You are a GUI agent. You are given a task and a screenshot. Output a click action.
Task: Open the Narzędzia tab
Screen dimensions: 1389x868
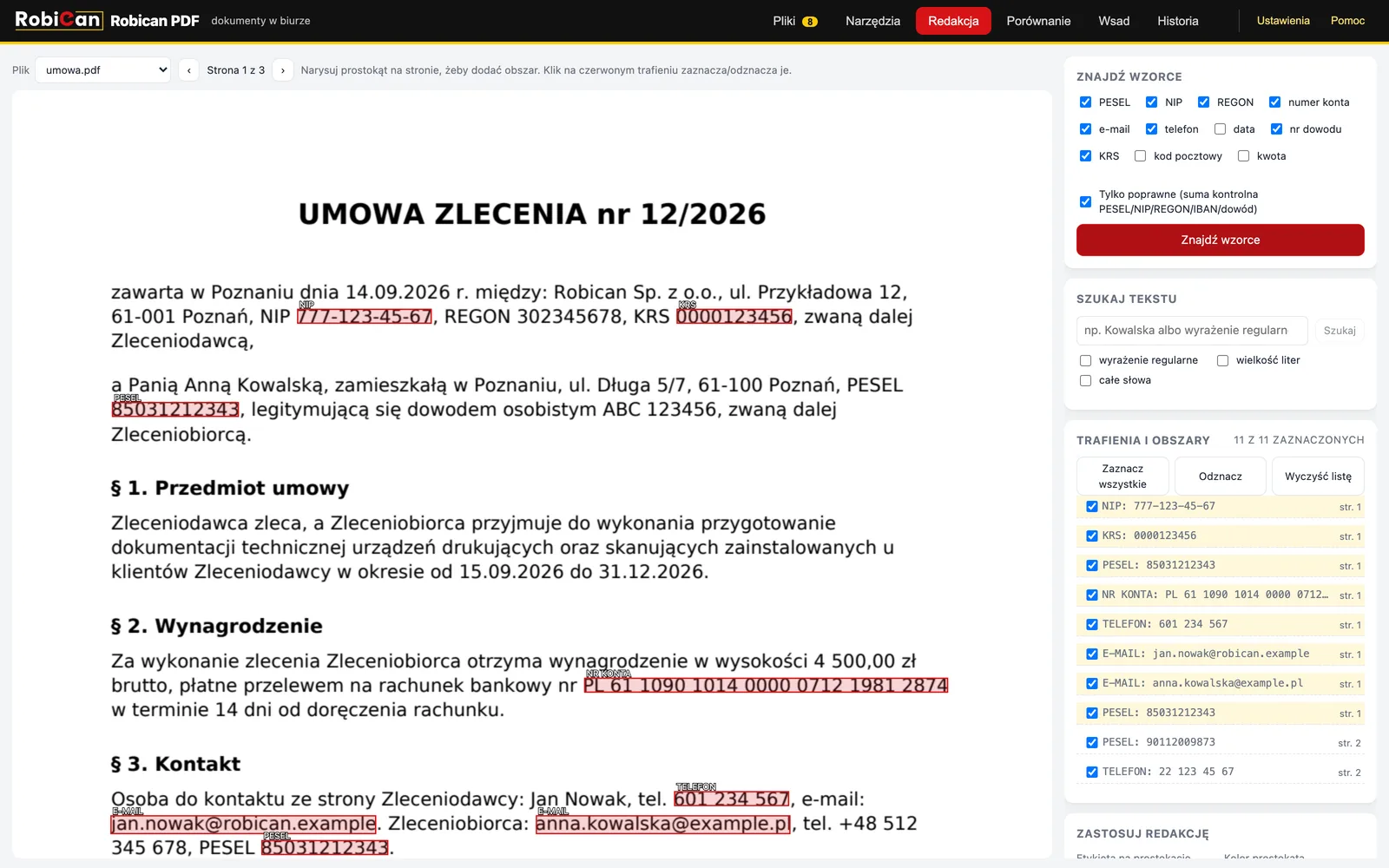872,21
